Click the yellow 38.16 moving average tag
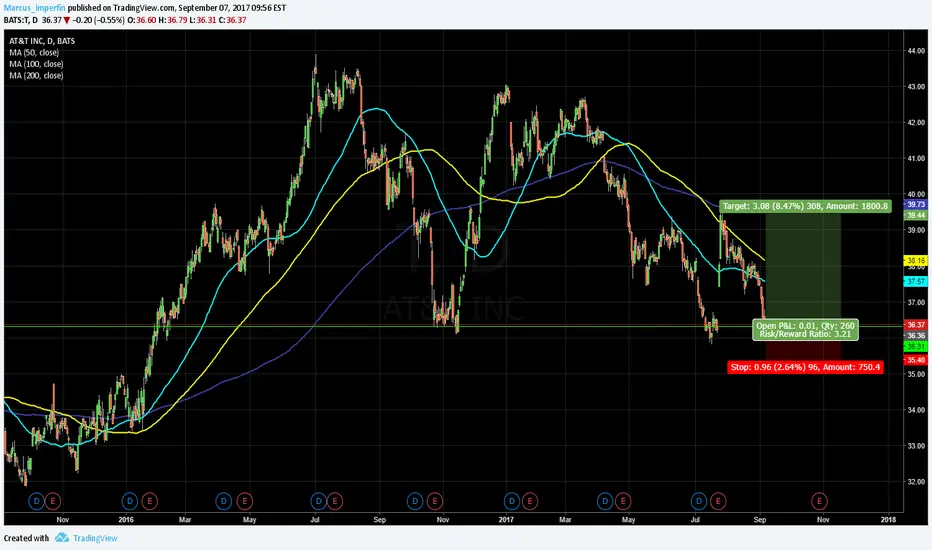The height and width of the screenshot is (550, 932). click(x=915, y=260)
